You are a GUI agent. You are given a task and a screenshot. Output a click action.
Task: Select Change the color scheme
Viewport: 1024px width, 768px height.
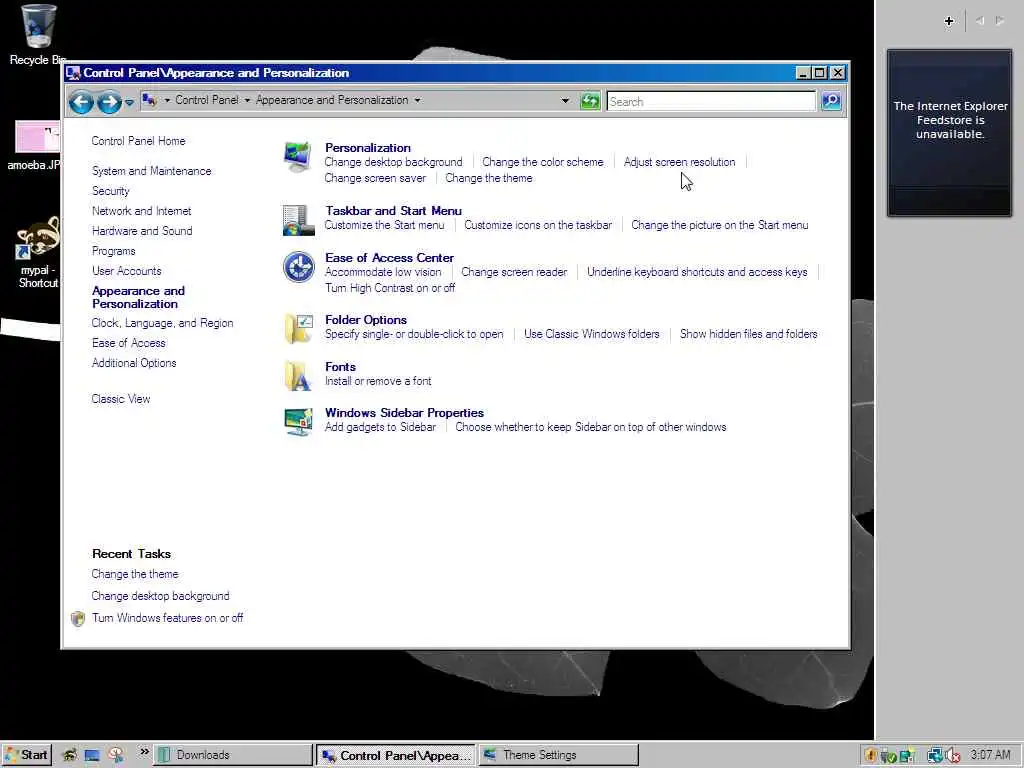(x=543, y=162)
